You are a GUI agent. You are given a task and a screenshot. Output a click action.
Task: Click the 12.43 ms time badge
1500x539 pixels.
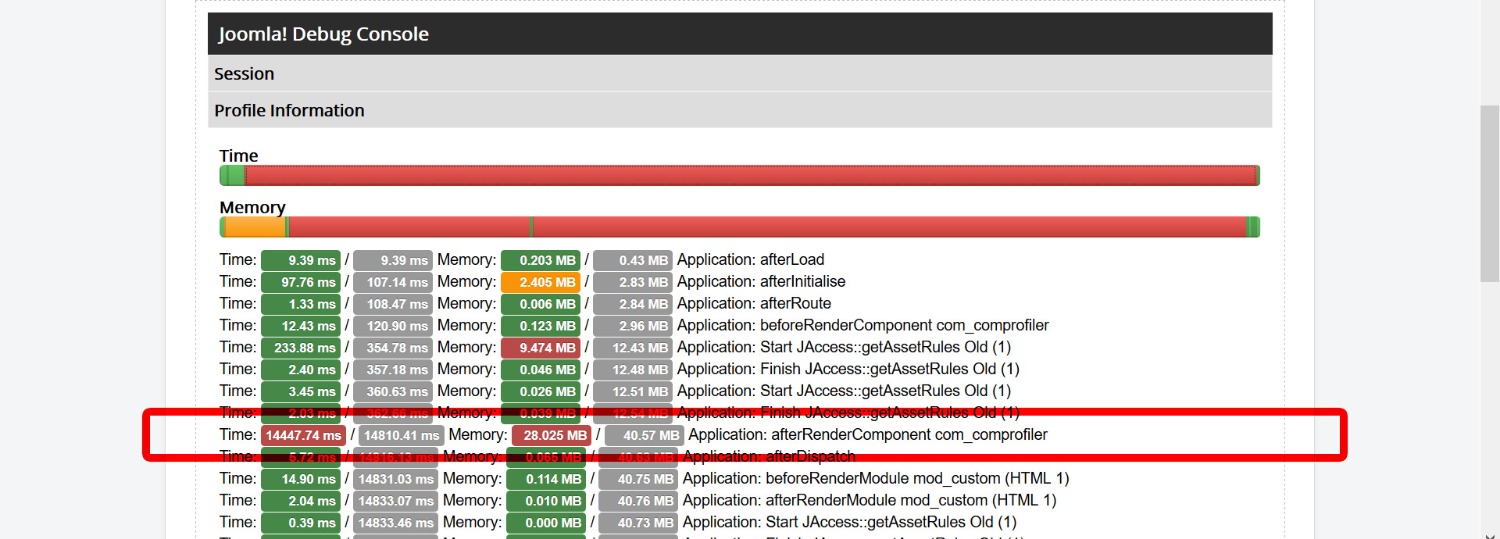coord(301,326)
